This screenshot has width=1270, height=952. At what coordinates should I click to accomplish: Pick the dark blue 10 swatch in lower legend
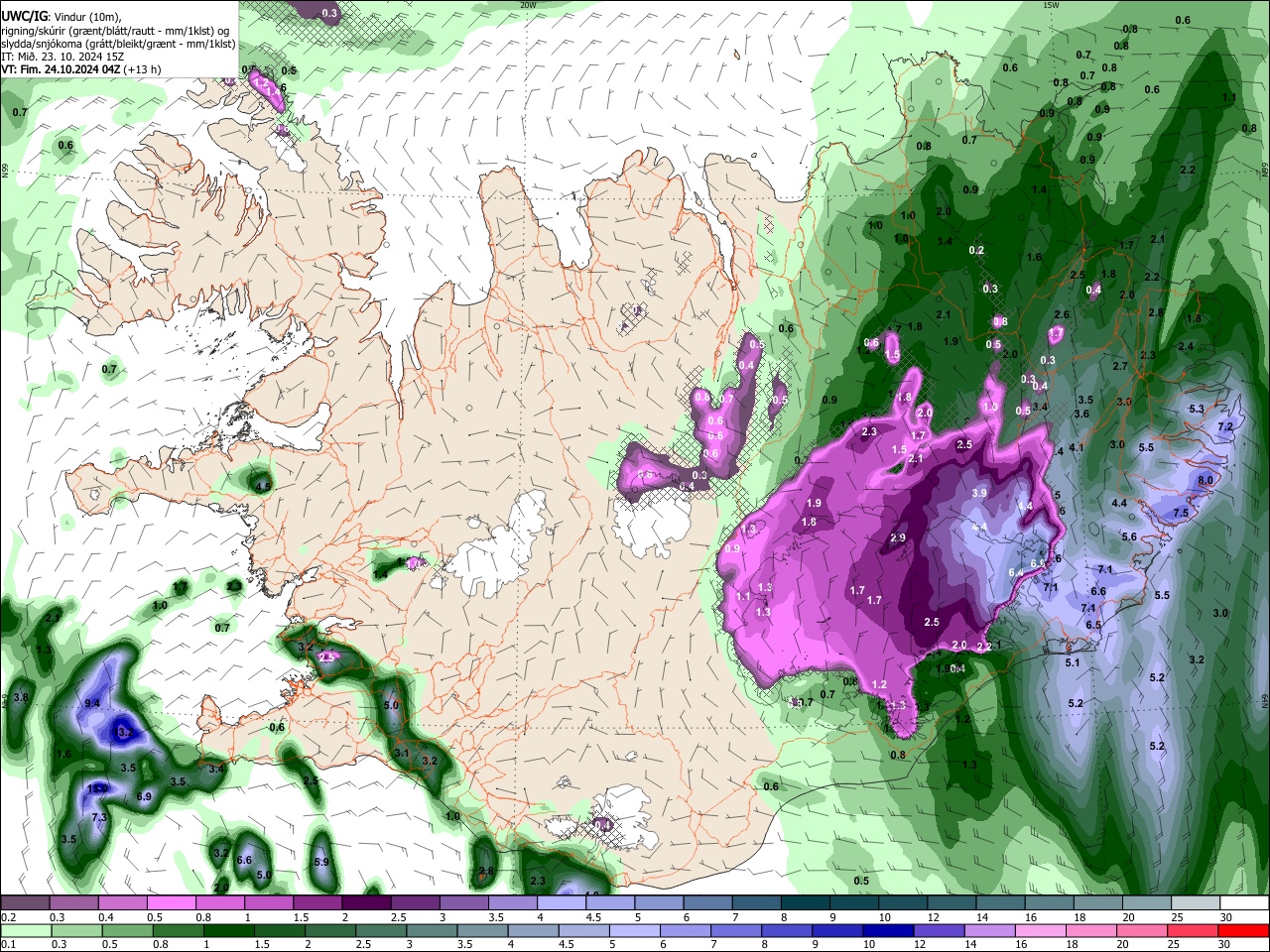pos(889,930)
